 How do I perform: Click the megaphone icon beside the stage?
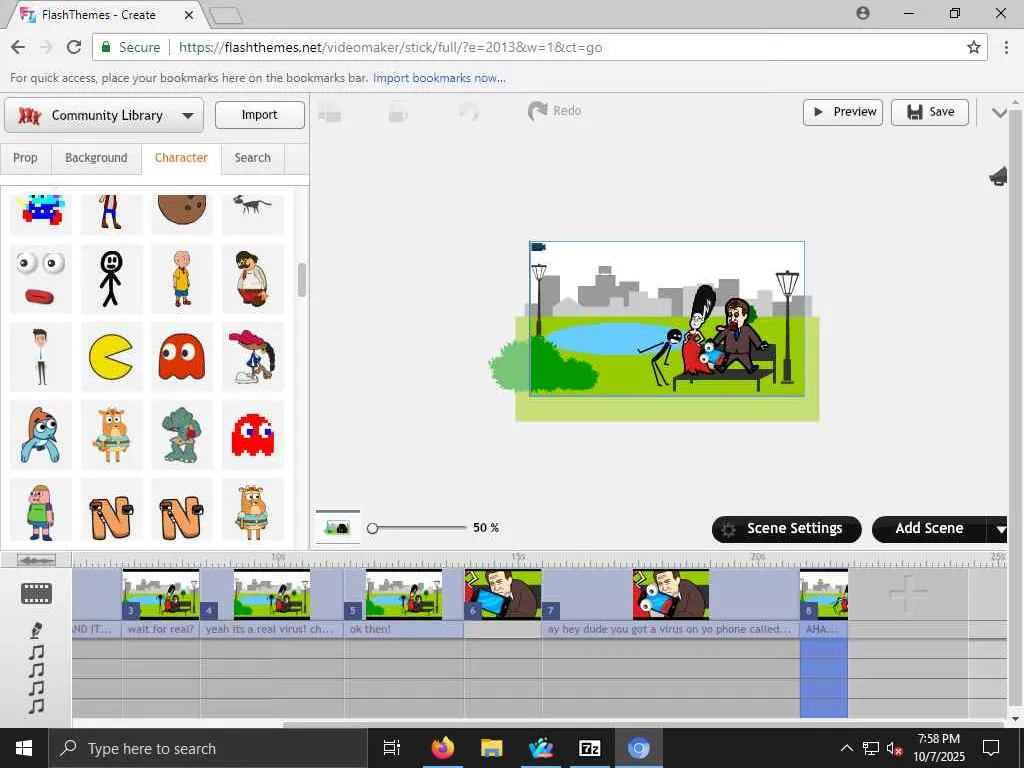[x=998, y=176]
